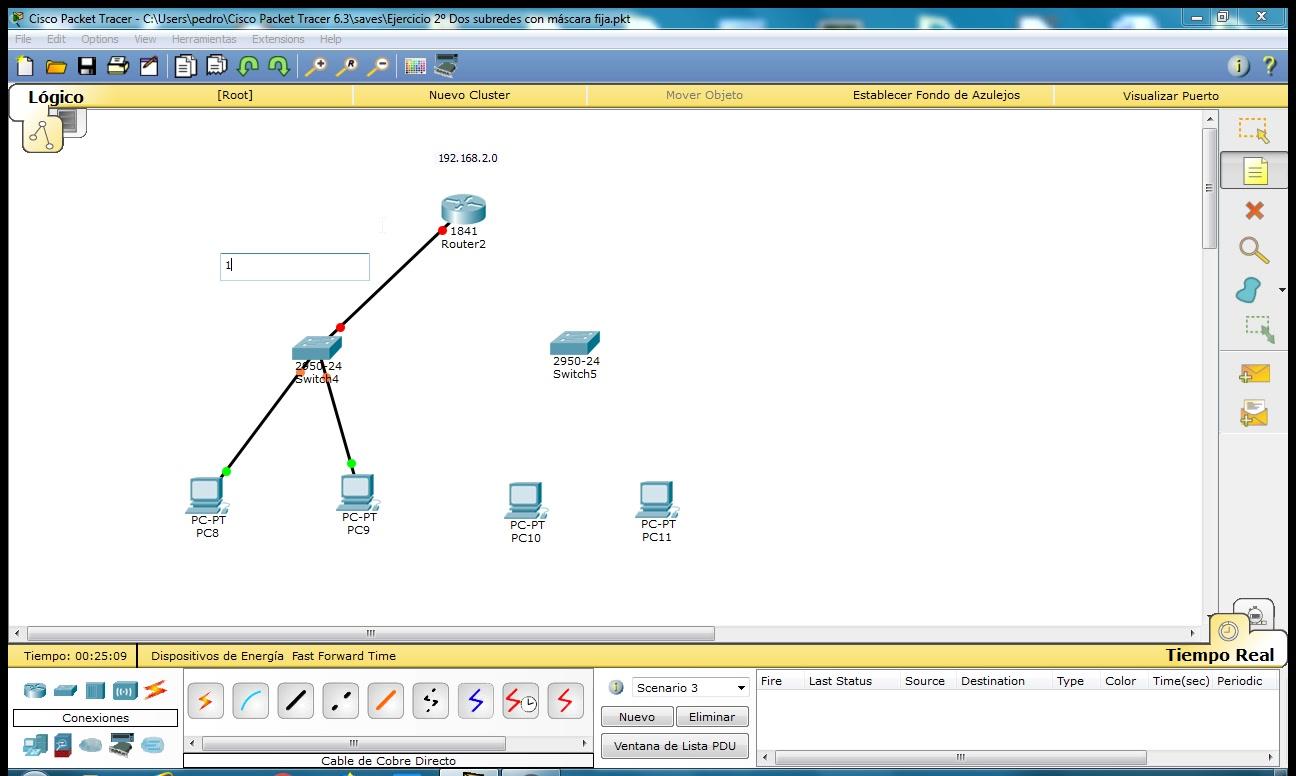Open the Connections lightning category
This screenshot has width=1296, height=776.
point(155,689)
